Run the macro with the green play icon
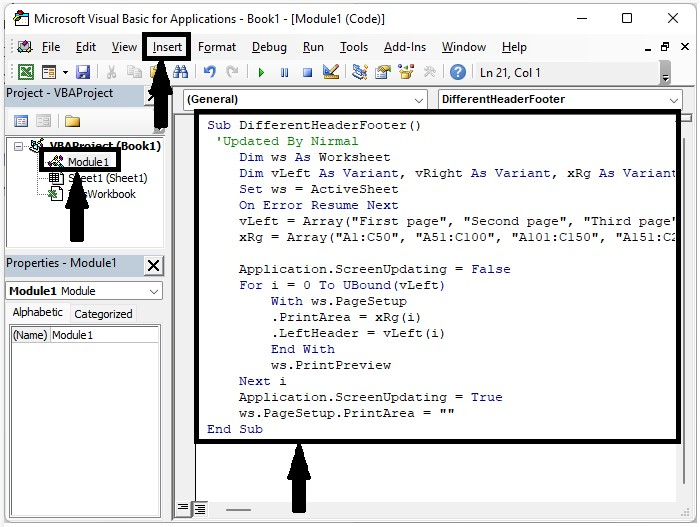The image size is (700, 527). click(x=261, y=72)
